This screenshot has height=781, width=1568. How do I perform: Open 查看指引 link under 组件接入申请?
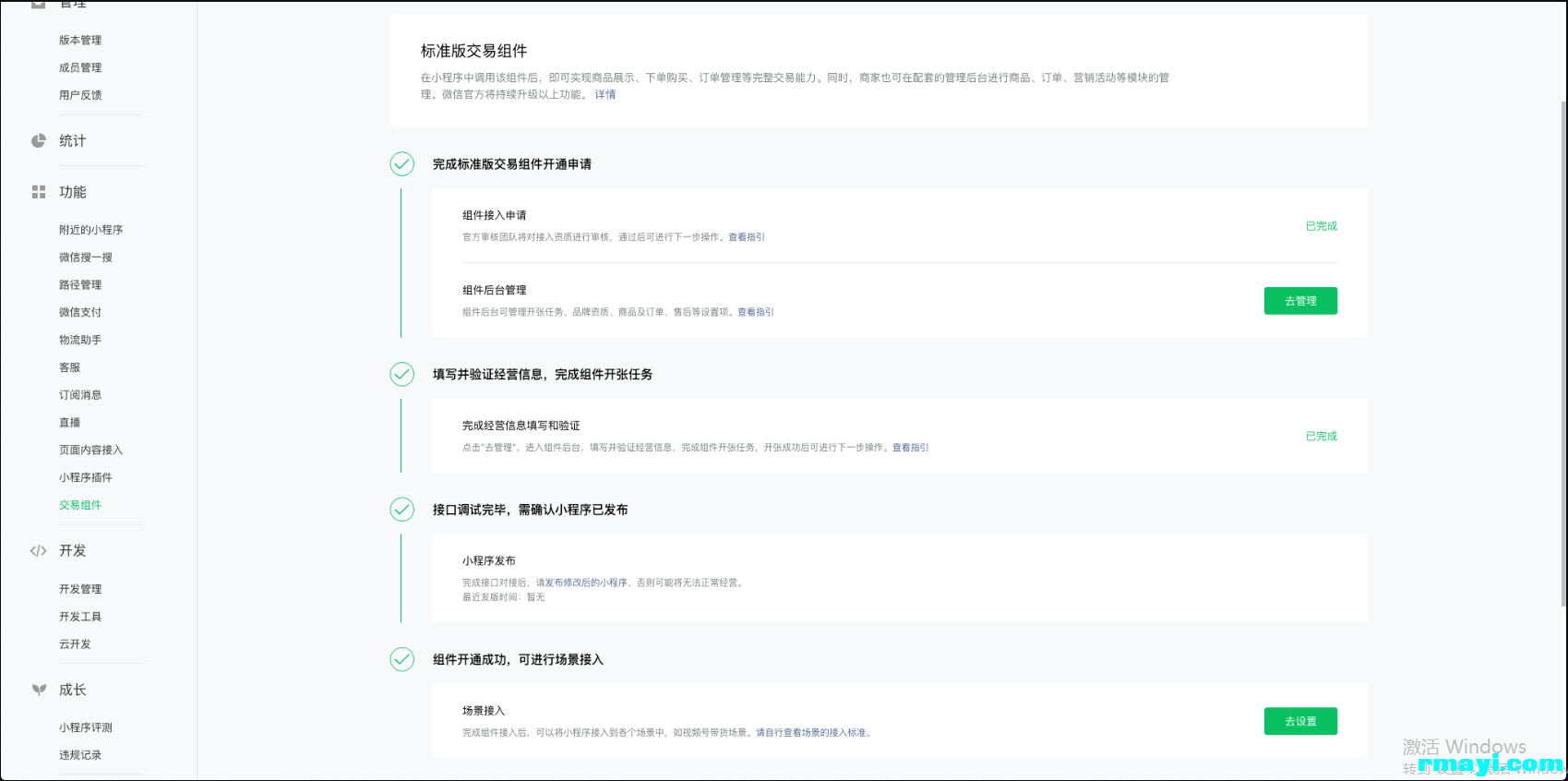(x=746, y=237)
